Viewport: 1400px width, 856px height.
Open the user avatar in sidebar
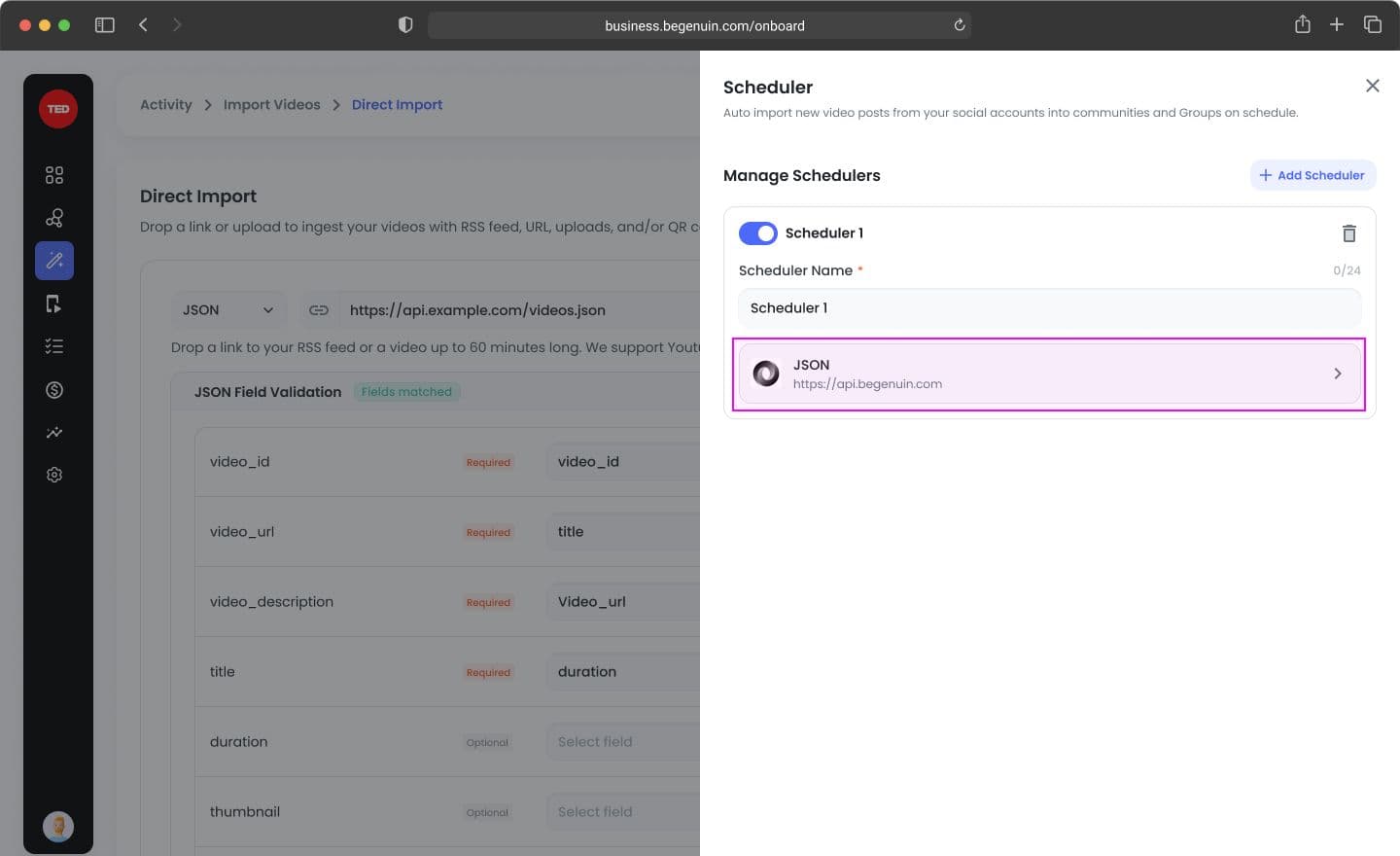(x=58, y=827)
